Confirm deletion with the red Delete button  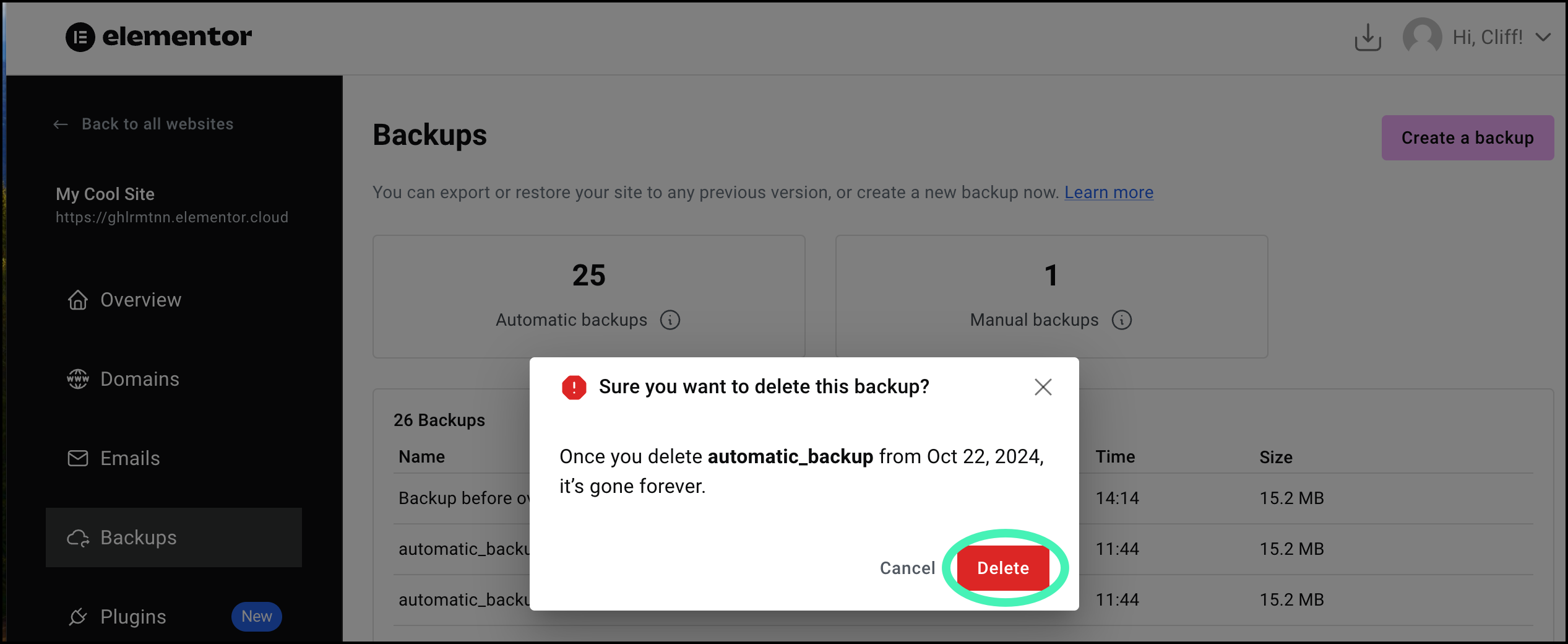(x=1003, y=568)
